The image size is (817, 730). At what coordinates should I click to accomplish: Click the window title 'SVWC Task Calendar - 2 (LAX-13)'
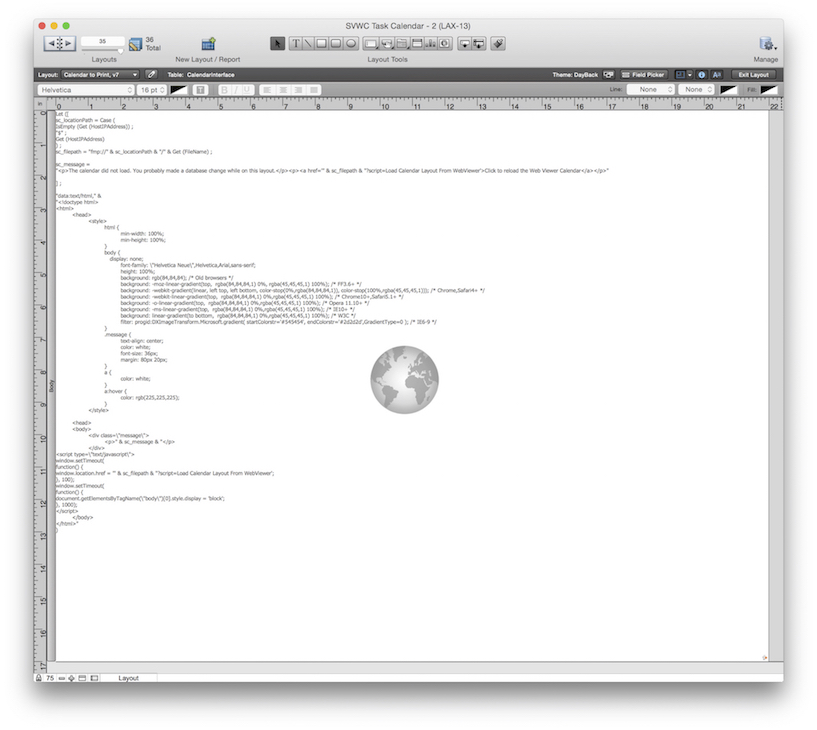point(408,26)
